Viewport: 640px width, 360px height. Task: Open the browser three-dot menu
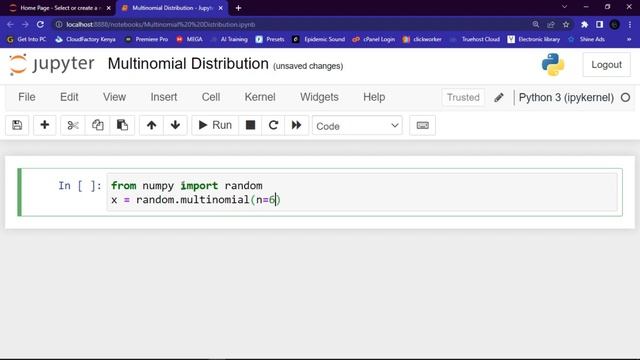pos(630,24)
